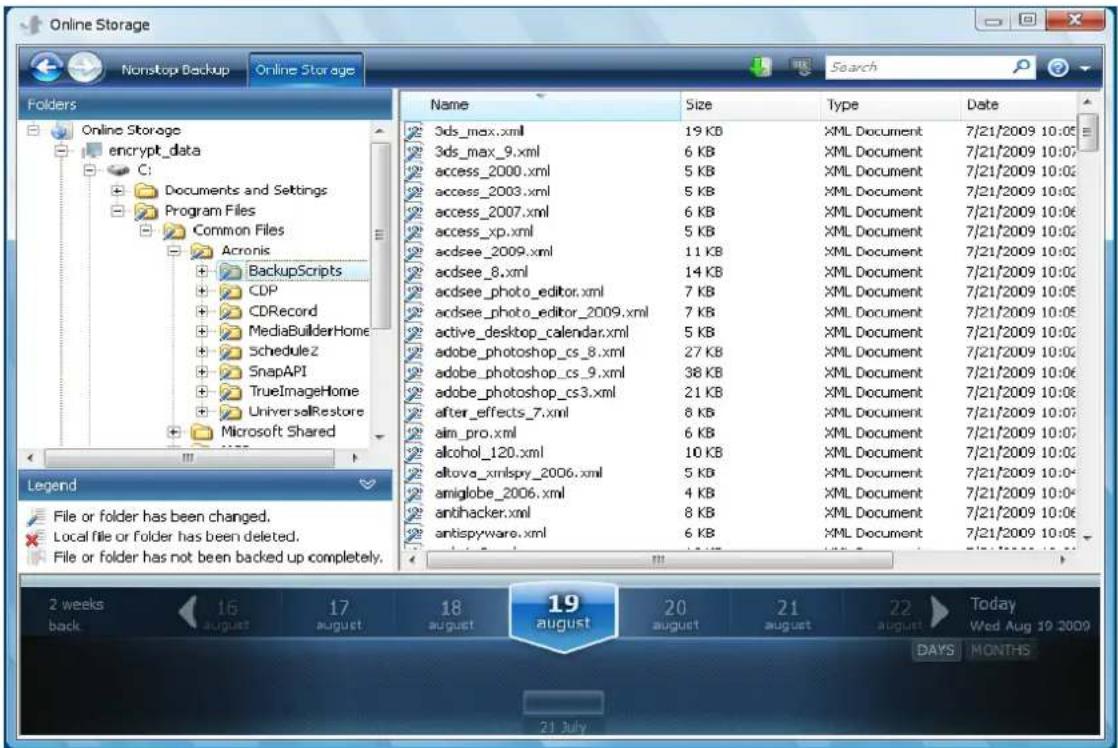Screen dimensions: 1118x748
Task: Select 21 august on timeline
Action: (787, 615)
